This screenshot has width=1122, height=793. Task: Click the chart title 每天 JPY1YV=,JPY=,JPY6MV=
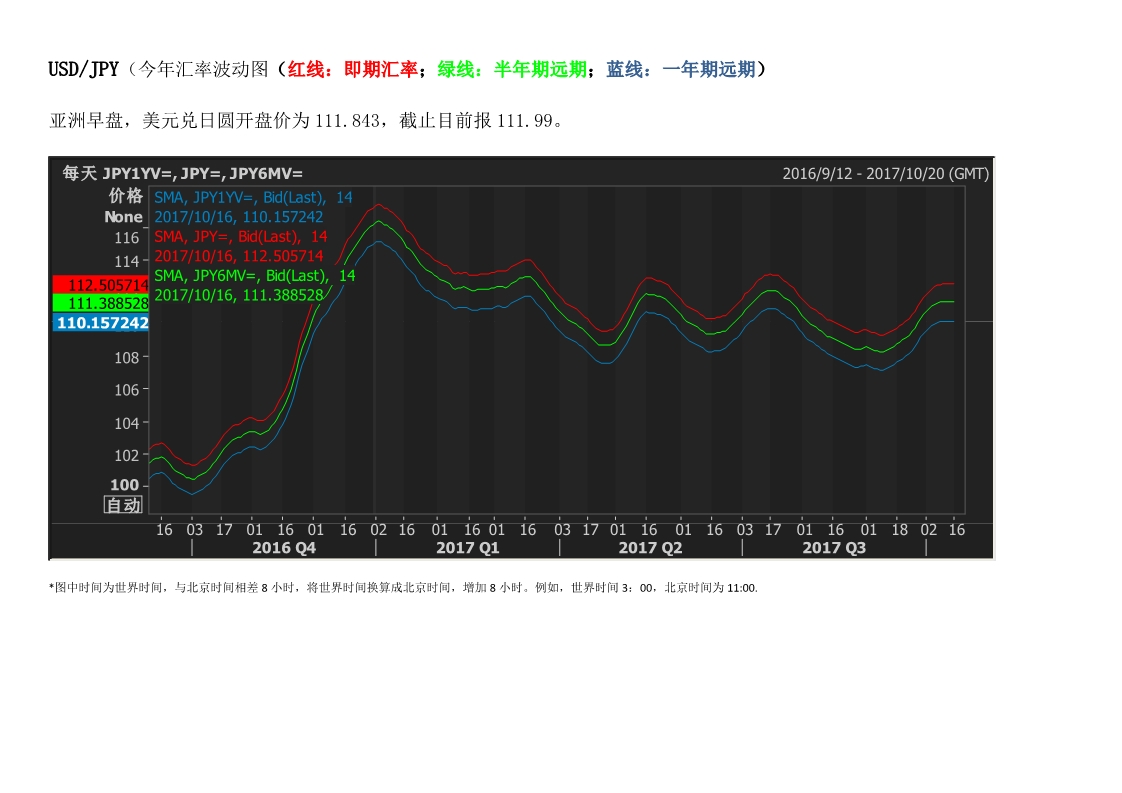coord(182,173)
